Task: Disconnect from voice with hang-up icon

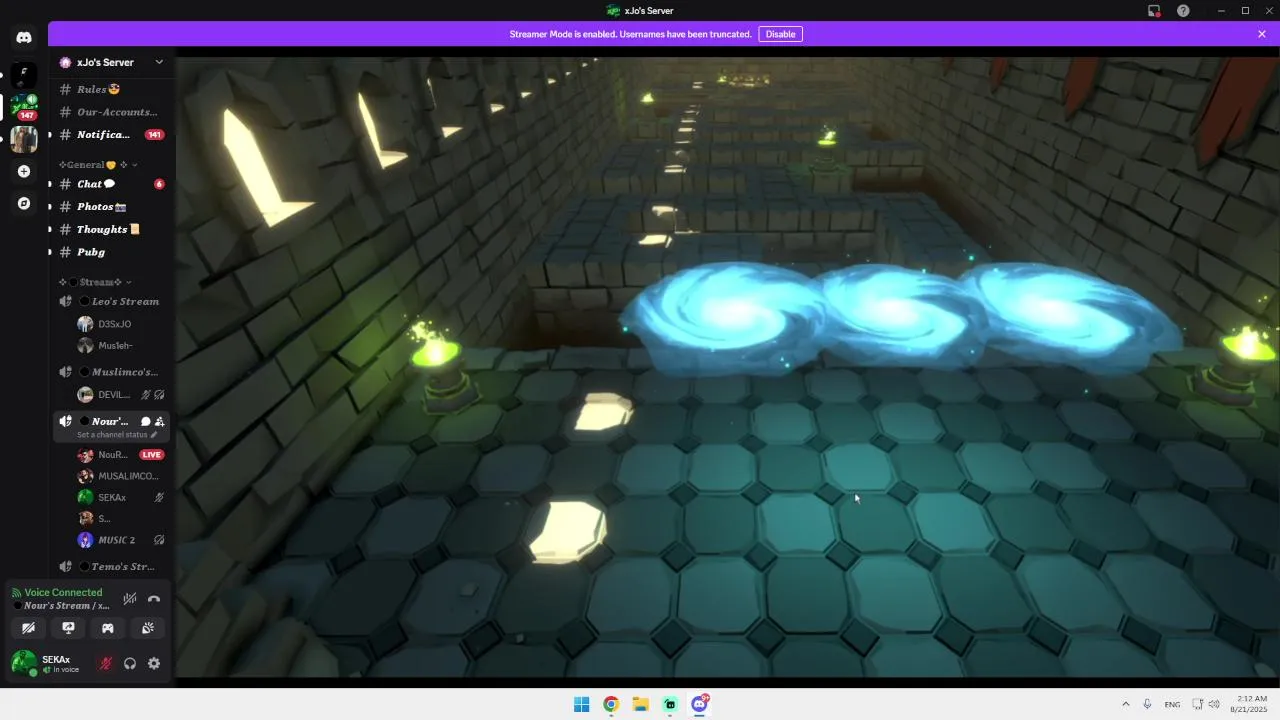Action: pos(154,599)
